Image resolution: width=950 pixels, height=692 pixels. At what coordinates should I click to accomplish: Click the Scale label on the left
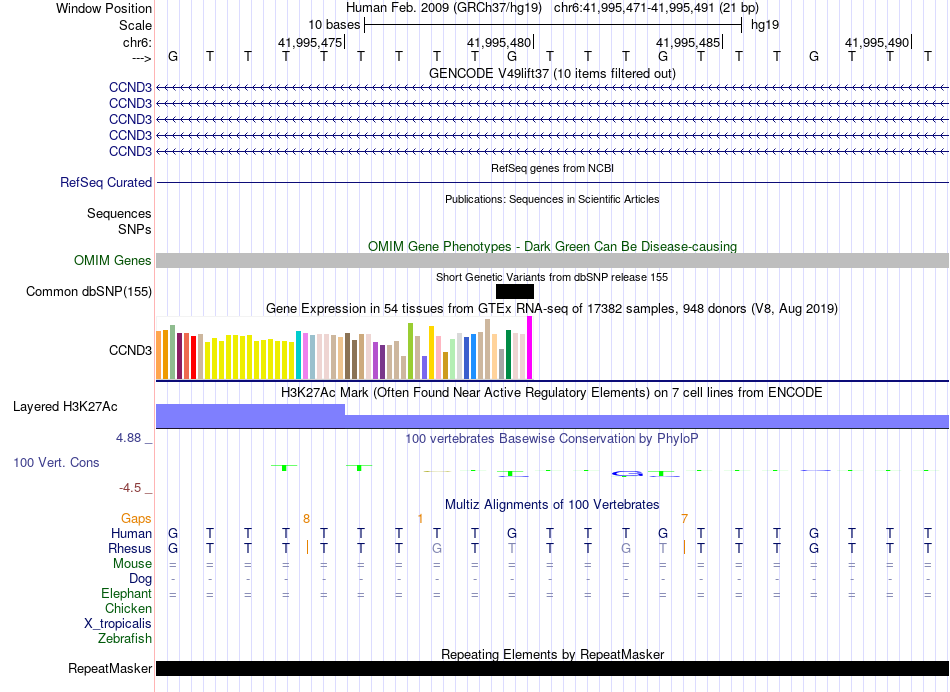(x=135, y=25)
